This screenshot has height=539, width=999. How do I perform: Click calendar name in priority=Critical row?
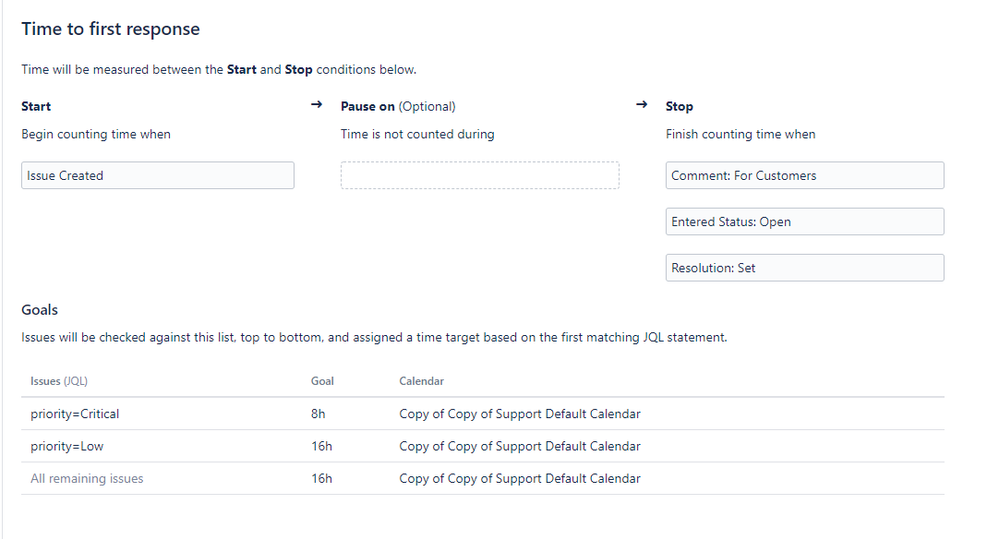(520, 413)
